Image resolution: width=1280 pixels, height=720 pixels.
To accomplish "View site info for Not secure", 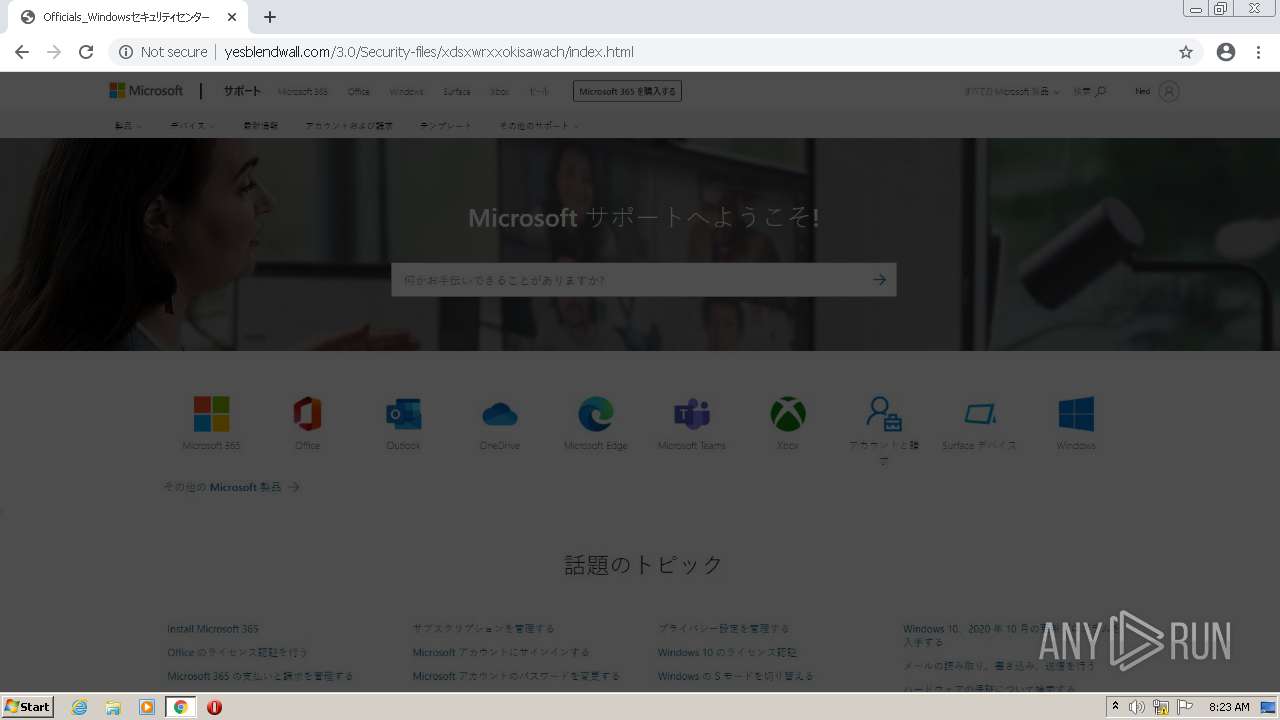I will [x=163, y=52].
